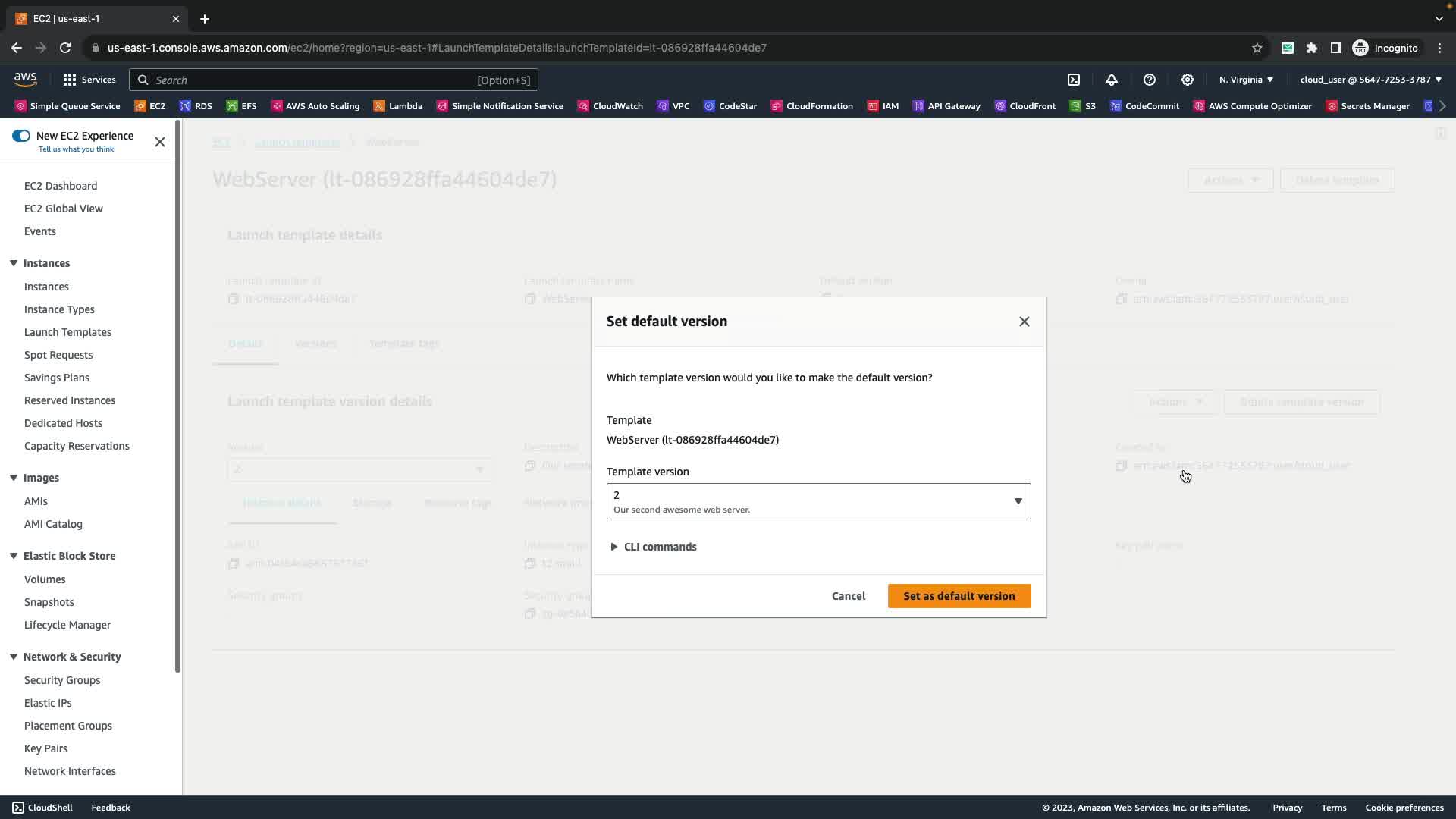Open the settings gear icon in AWS header

click(1188, 80)
